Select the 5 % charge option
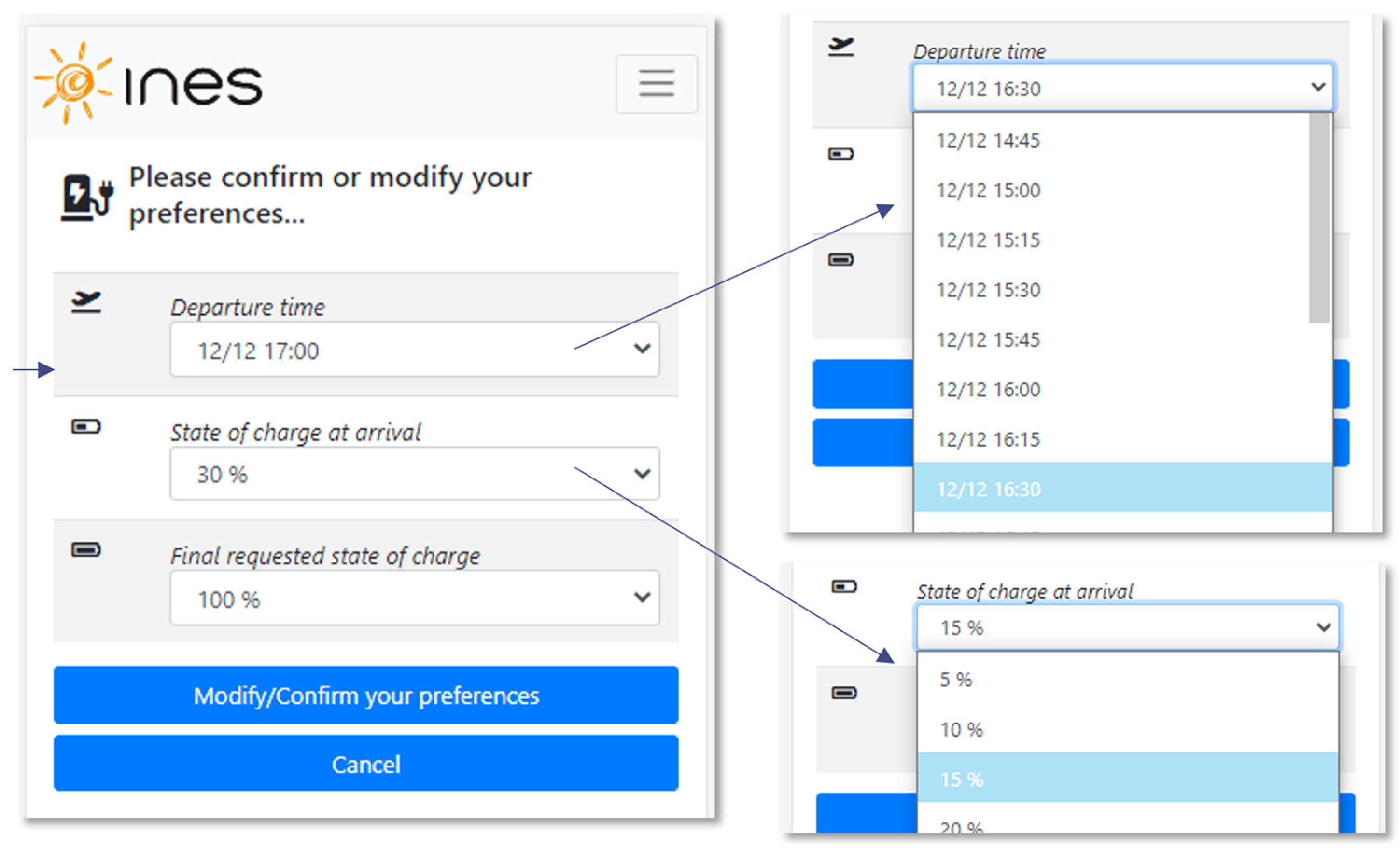Viewport: 1400px width, 857px height. pyautogui.click(x=956, y=680)
